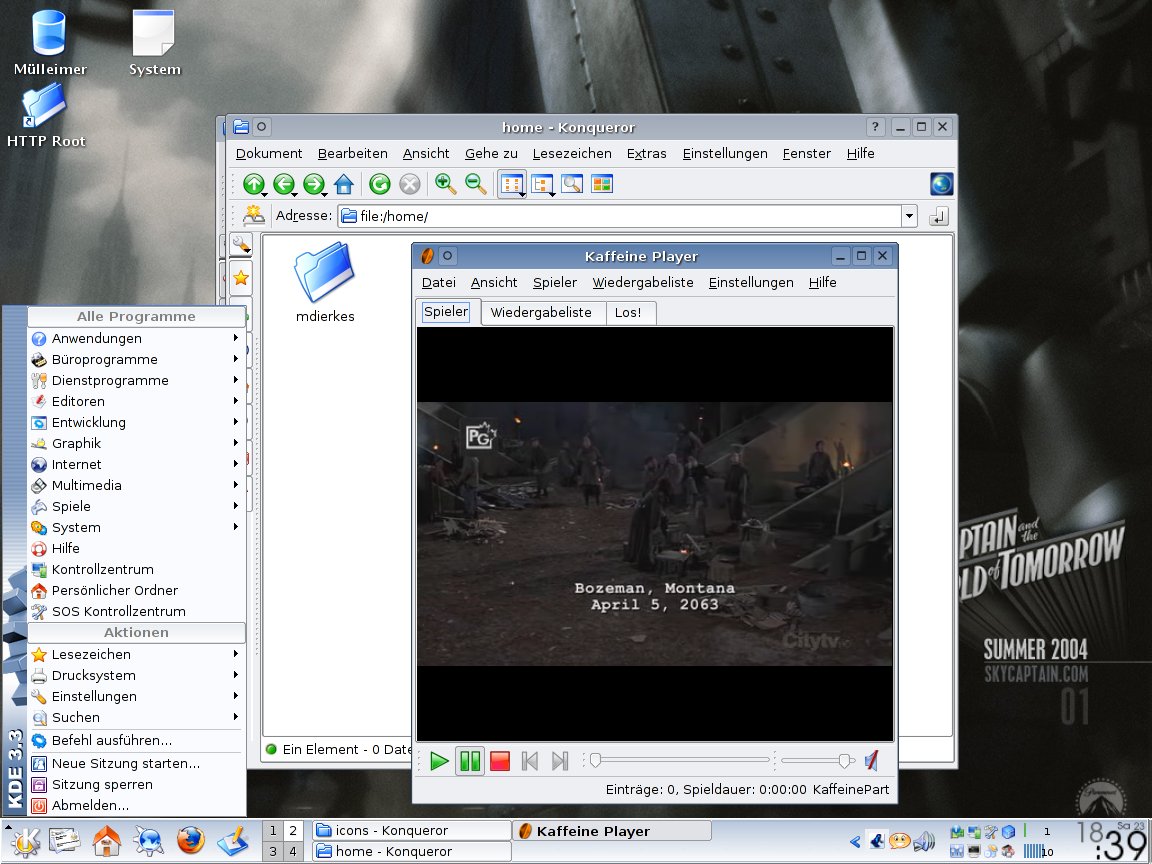Expand the Dienstprogramme submenu
Image resolution: width=1152 pixels, height=864 pixels.
click(136, 380)
